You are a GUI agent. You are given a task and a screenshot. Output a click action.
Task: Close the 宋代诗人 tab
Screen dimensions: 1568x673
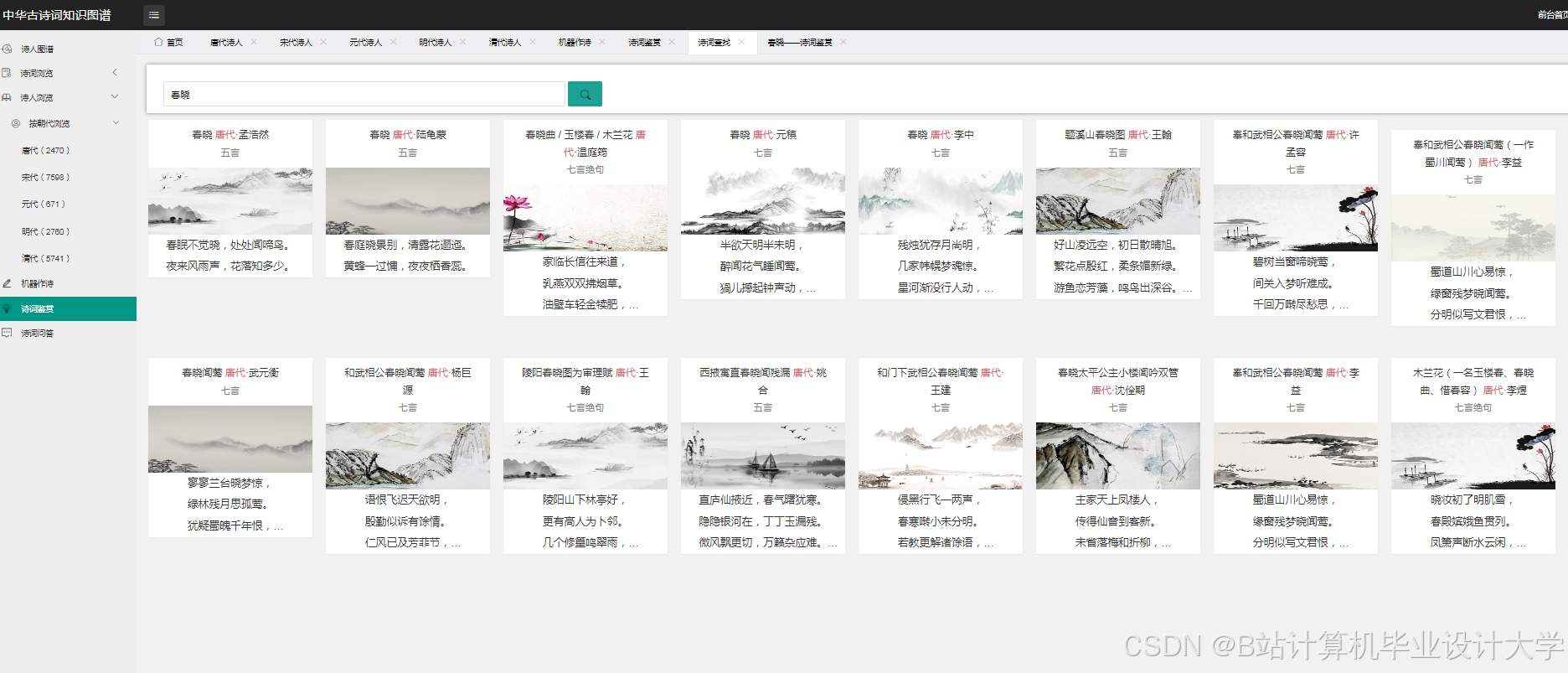(323, 42)
